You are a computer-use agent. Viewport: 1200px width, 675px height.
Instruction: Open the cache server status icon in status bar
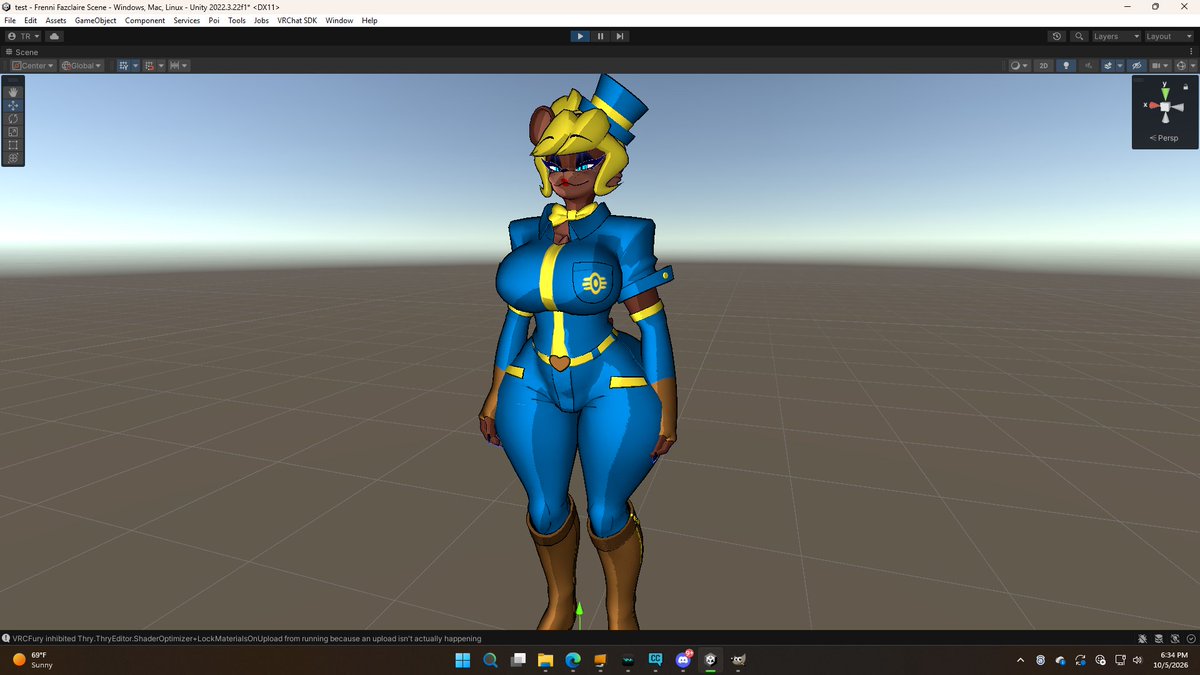click(1159, 638)
